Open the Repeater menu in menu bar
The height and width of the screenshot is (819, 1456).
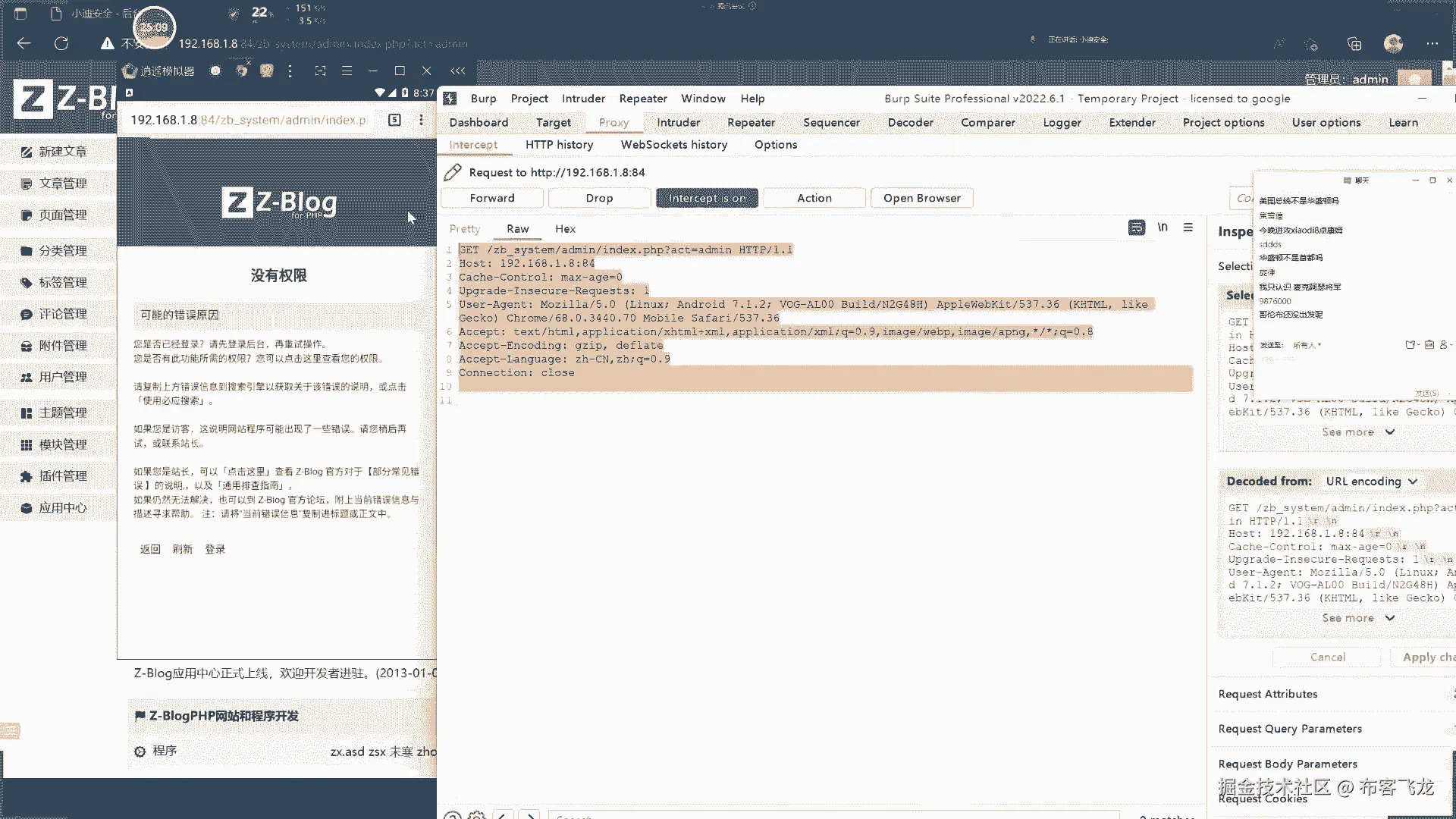(x=642, y=99)
